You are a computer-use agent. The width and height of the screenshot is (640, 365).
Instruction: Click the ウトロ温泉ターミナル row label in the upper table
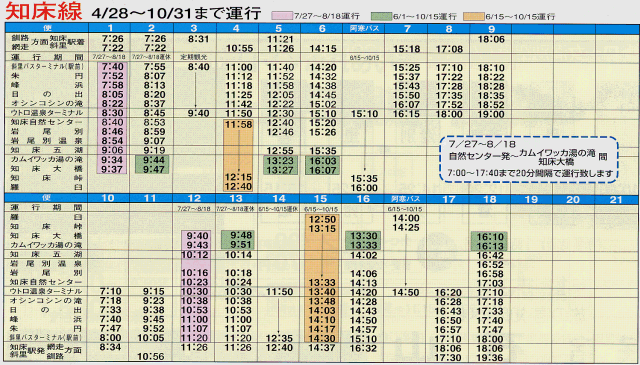(x=47, y=113)
